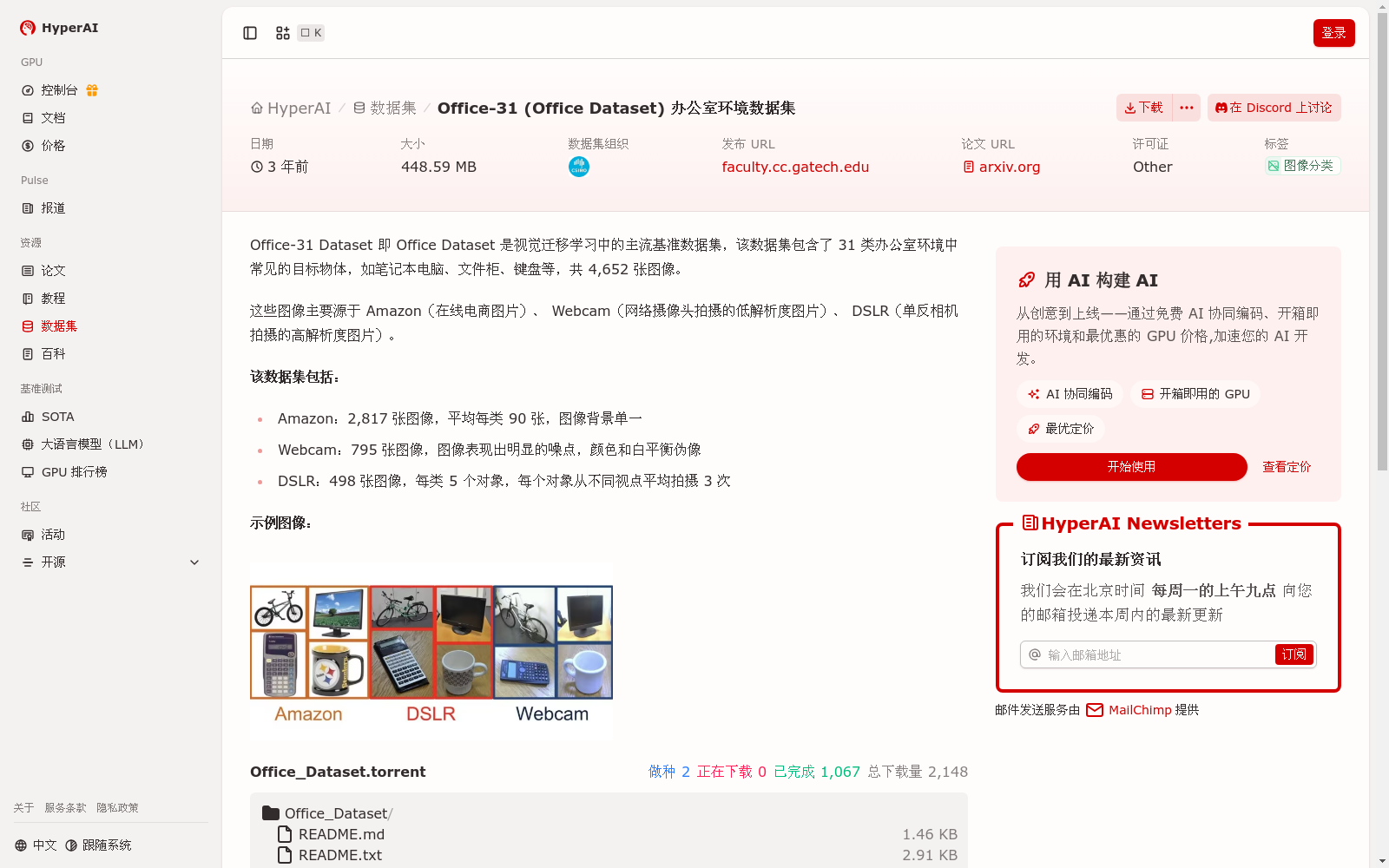Open 报道 under Pulse
1389x868 pixels.
(x=53, y=208)
